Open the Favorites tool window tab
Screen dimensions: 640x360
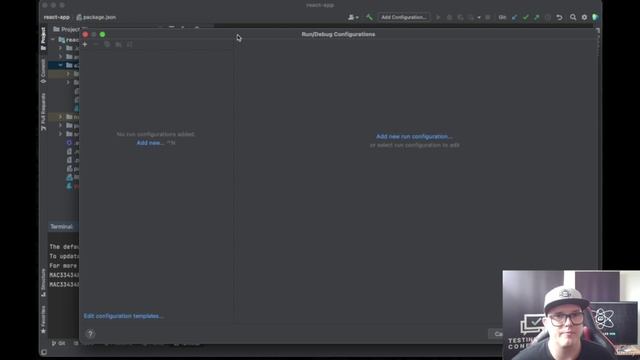point(43,319)
